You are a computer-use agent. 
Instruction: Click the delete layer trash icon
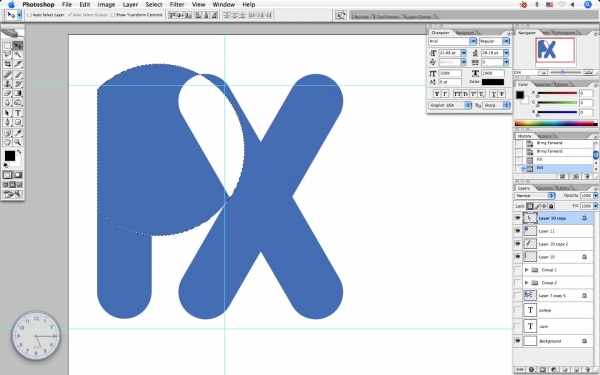(588, 370)
